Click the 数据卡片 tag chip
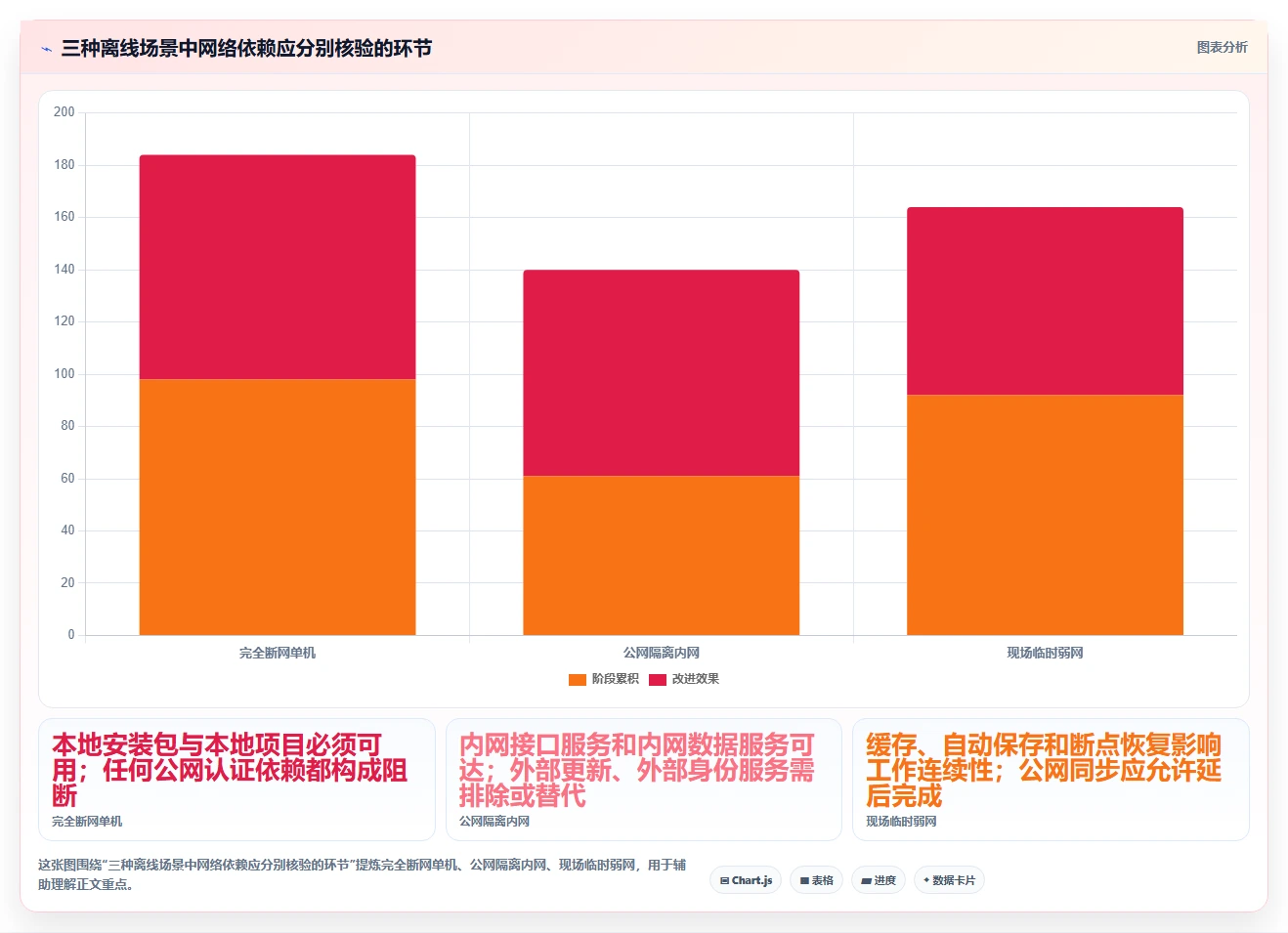Image resolution: width=1288 pixels, height=933 pixels. coord(949,880)
